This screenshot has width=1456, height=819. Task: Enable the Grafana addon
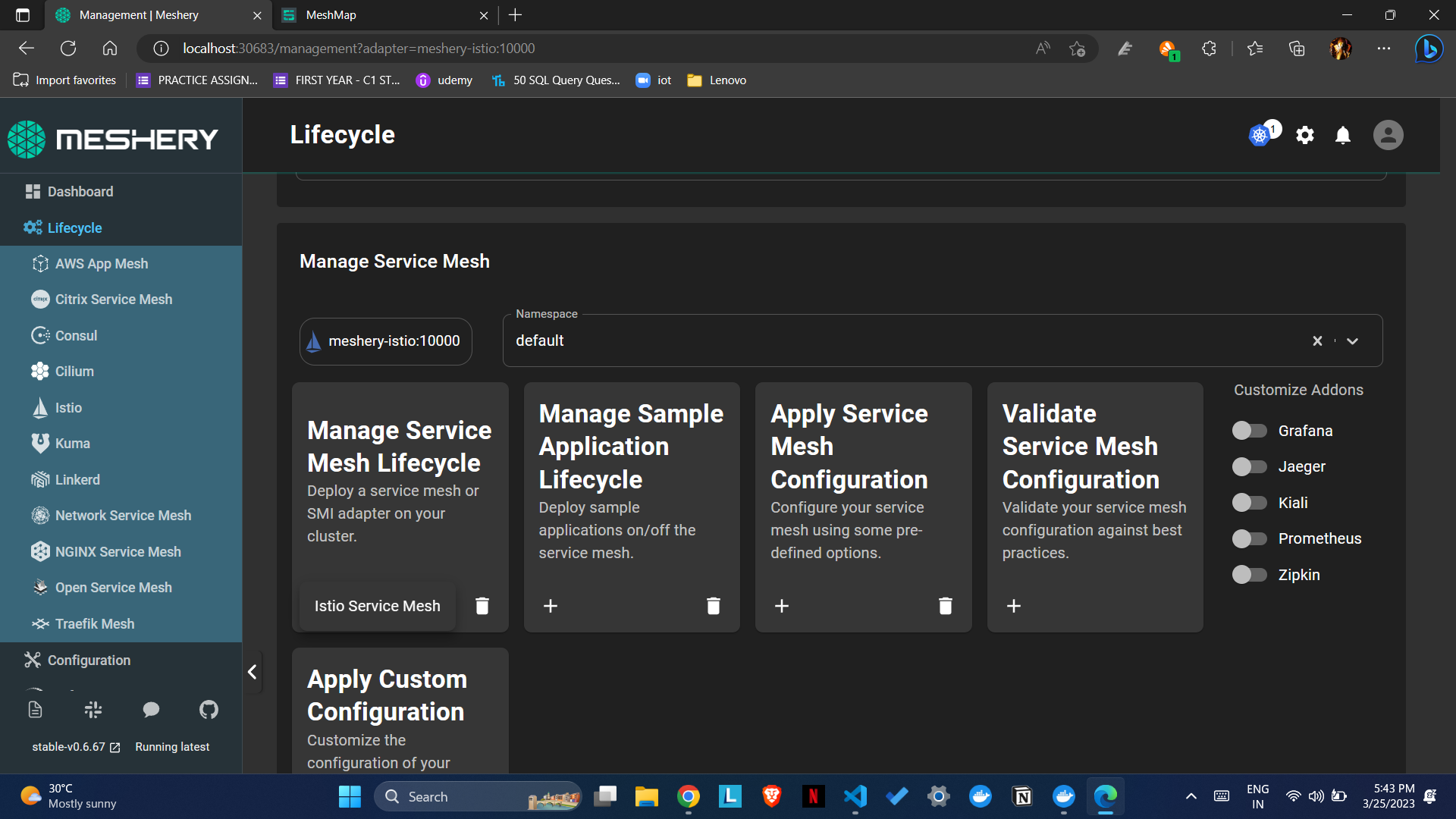1248,430
